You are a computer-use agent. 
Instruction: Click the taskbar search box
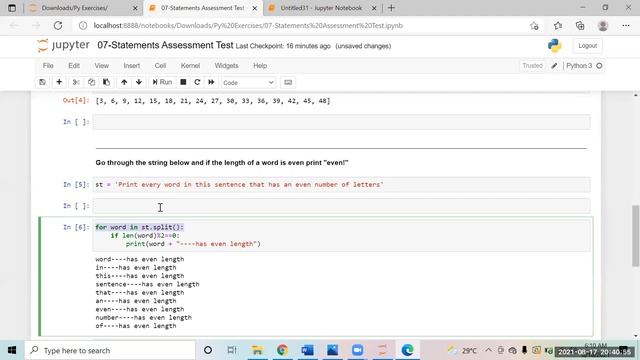click(x=110, y=350)
